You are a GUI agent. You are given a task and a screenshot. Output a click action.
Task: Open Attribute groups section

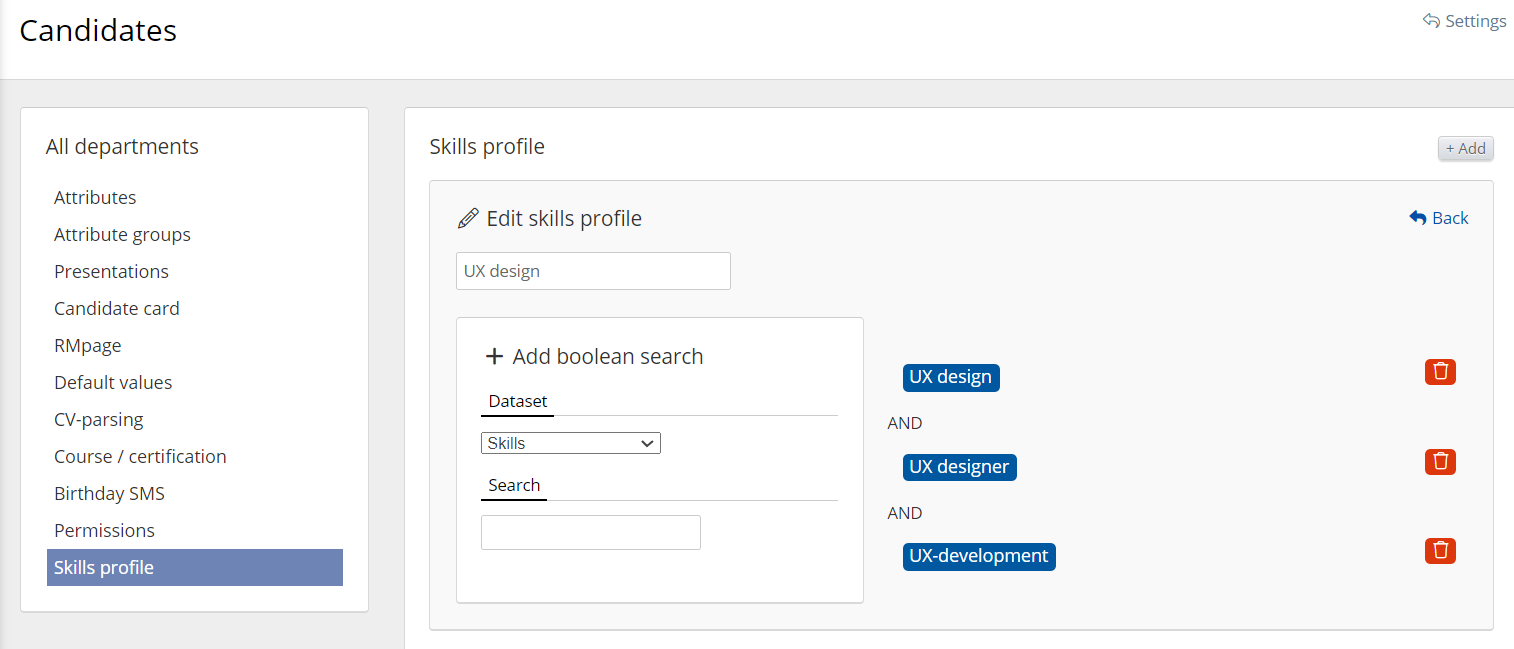122,235
